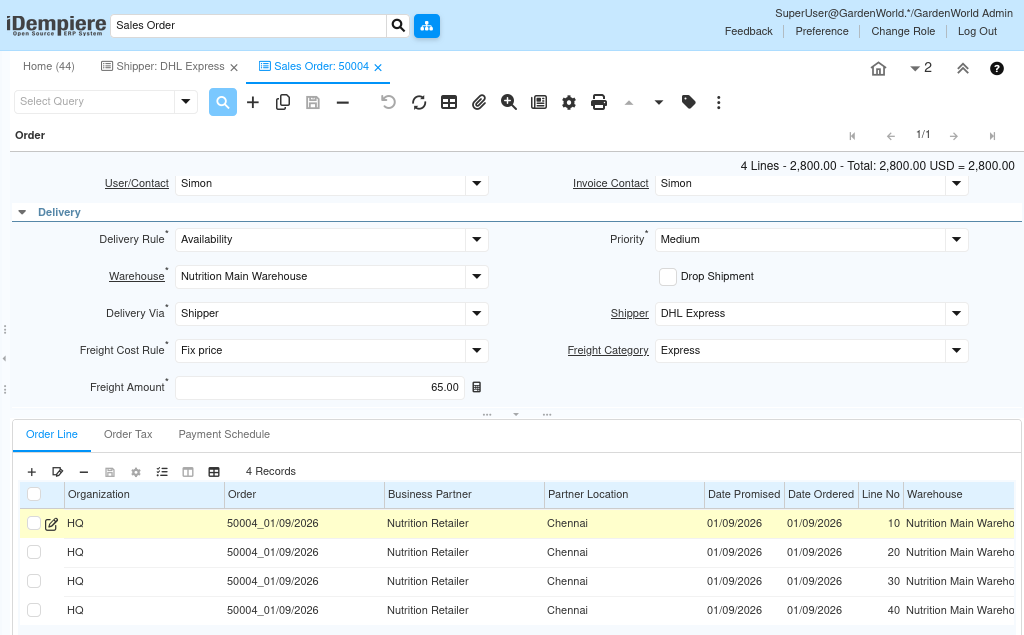Open the Freight Amount calculator

point(477,387)
